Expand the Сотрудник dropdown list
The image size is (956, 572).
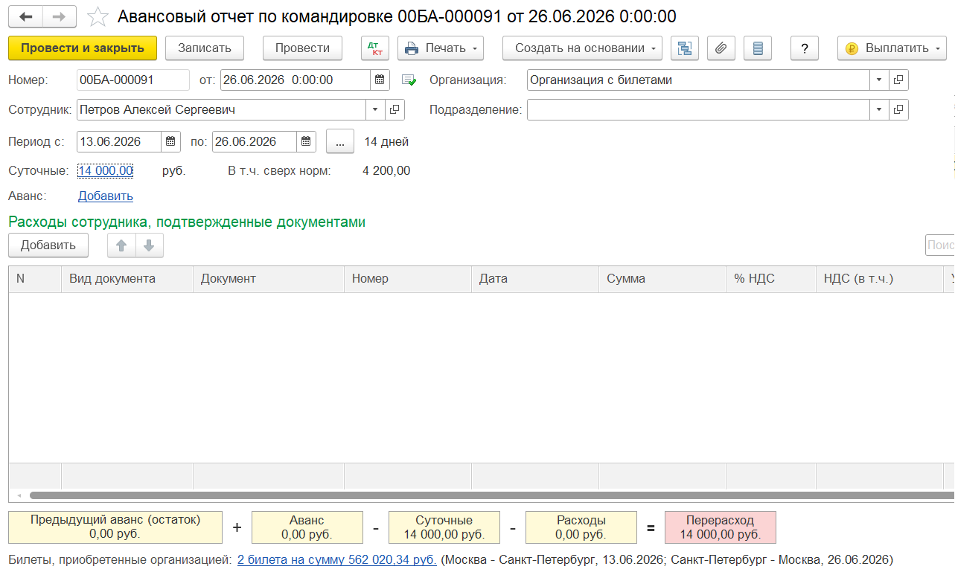pos(375,110)
